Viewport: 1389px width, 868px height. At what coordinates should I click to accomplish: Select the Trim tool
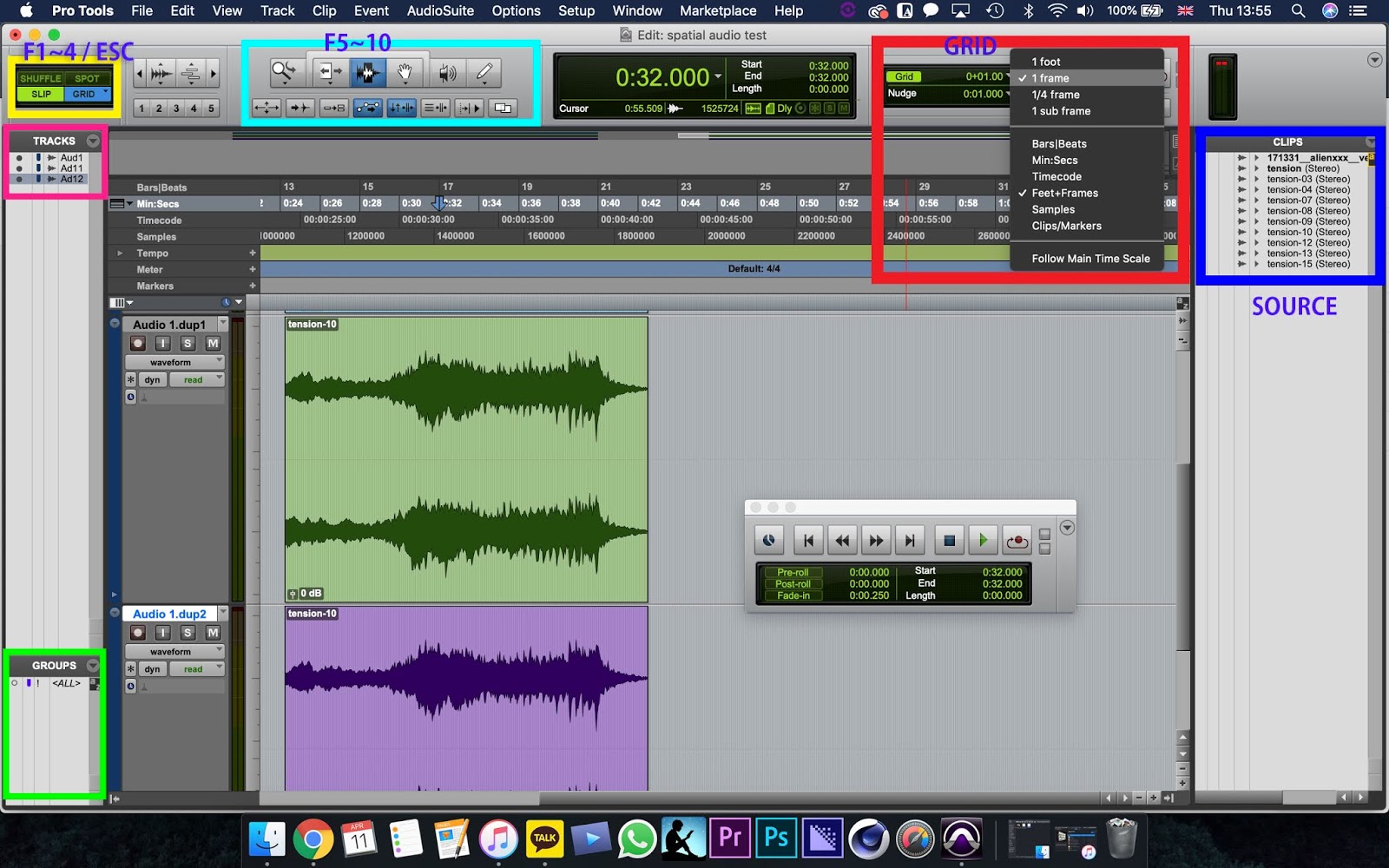pos(331,73)
